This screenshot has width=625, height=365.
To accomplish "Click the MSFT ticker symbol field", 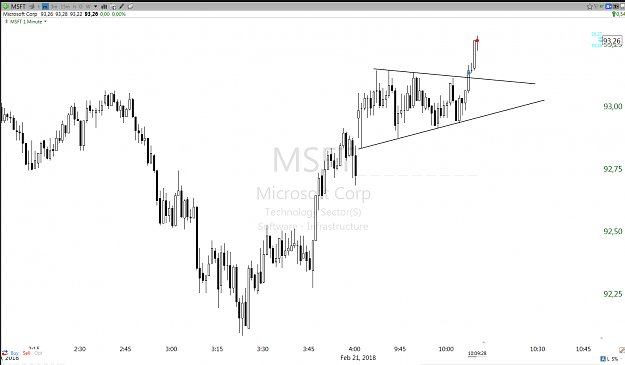I will [18, 6].
